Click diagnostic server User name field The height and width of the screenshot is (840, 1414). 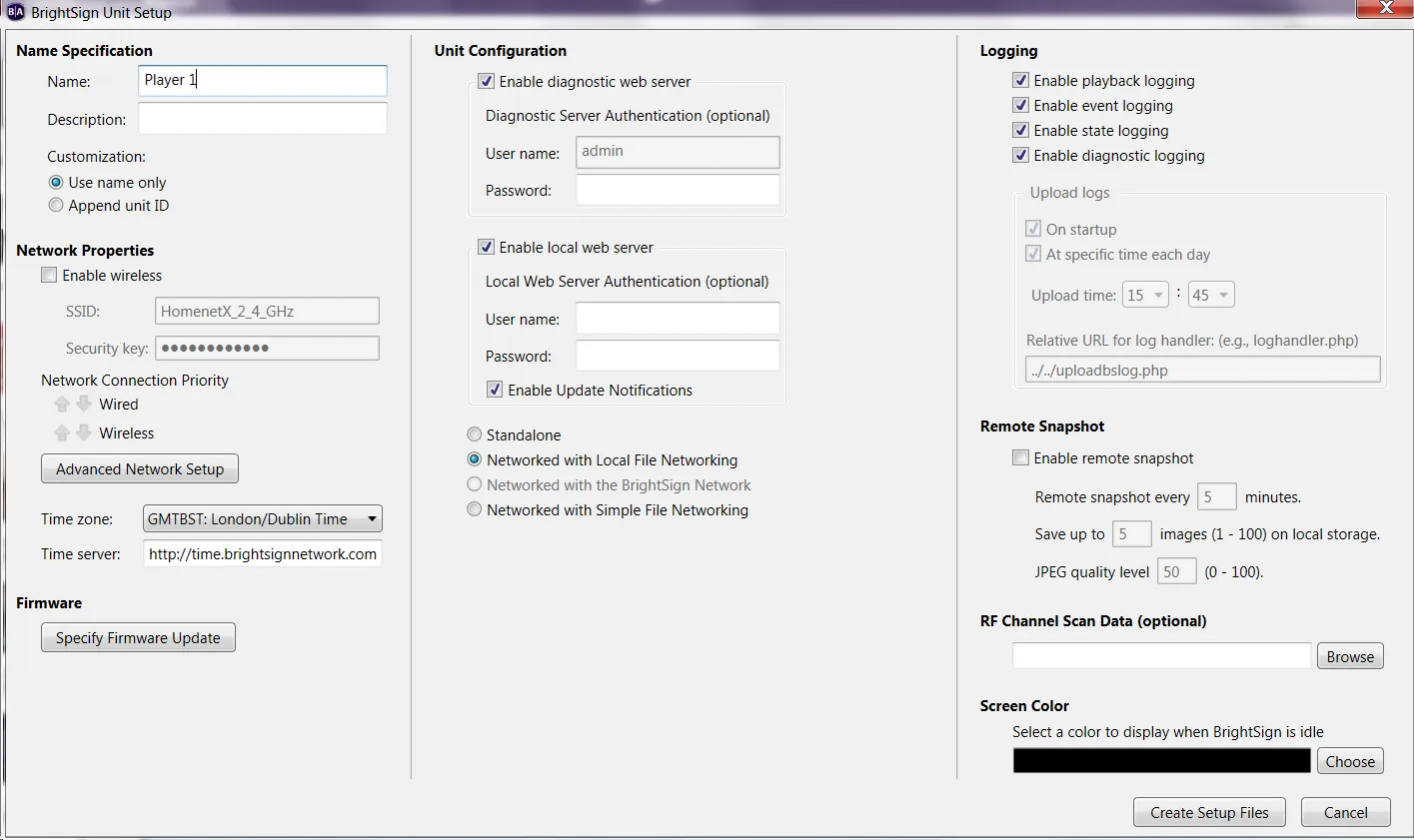tap(678, 152)
